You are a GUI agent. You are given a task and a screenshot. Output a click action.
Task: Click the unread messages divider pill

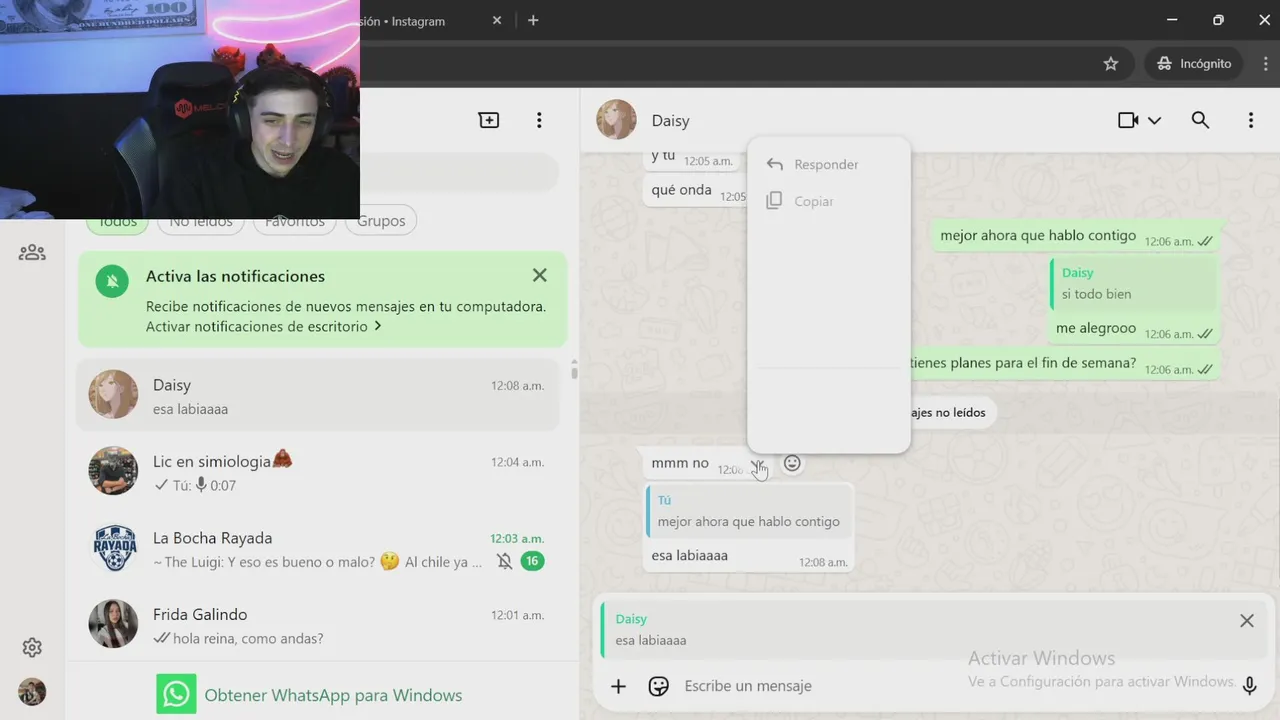948,412
